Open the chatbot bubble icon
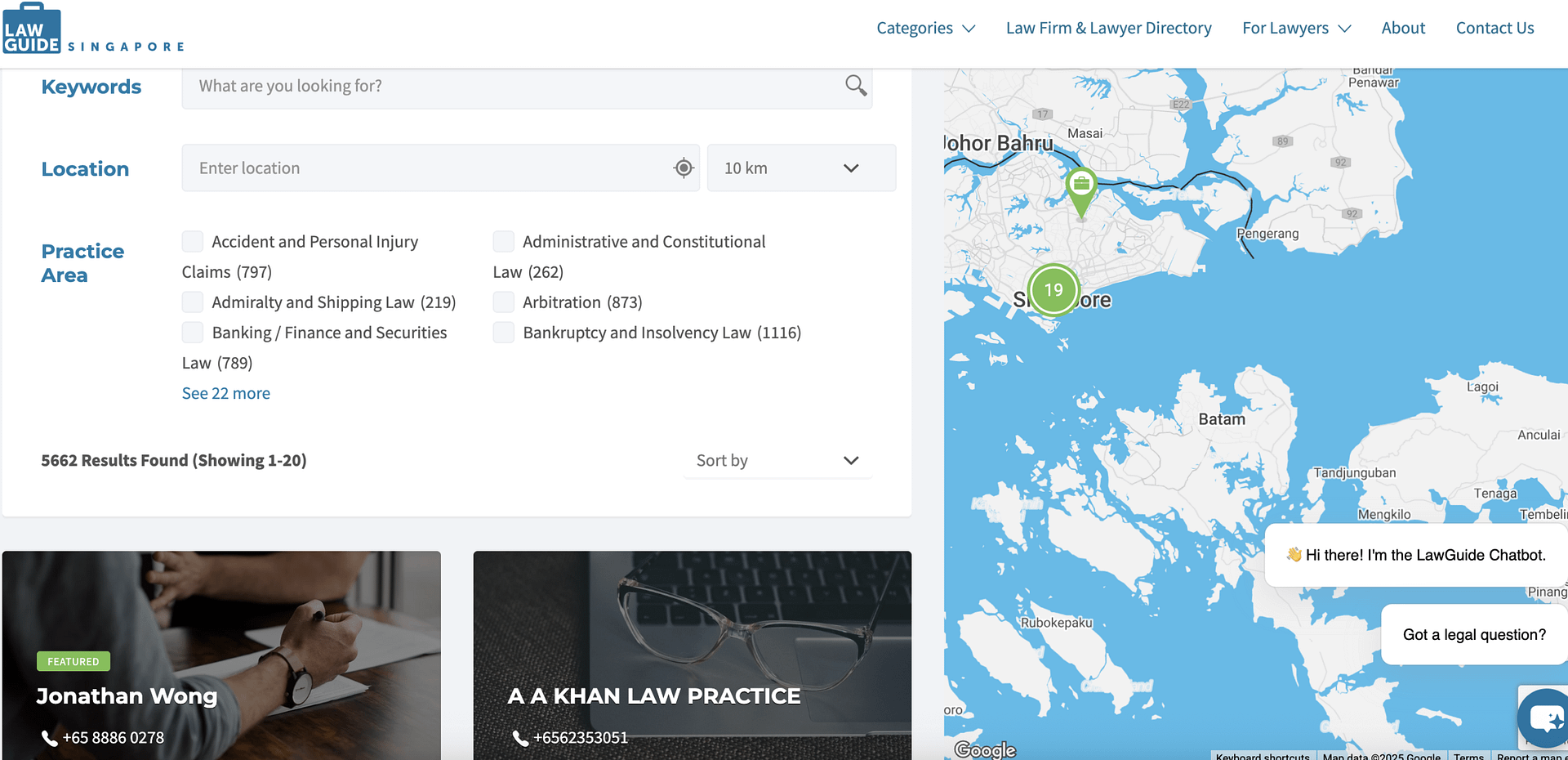Screen dimensions: 1568x760 [1543, 718]
